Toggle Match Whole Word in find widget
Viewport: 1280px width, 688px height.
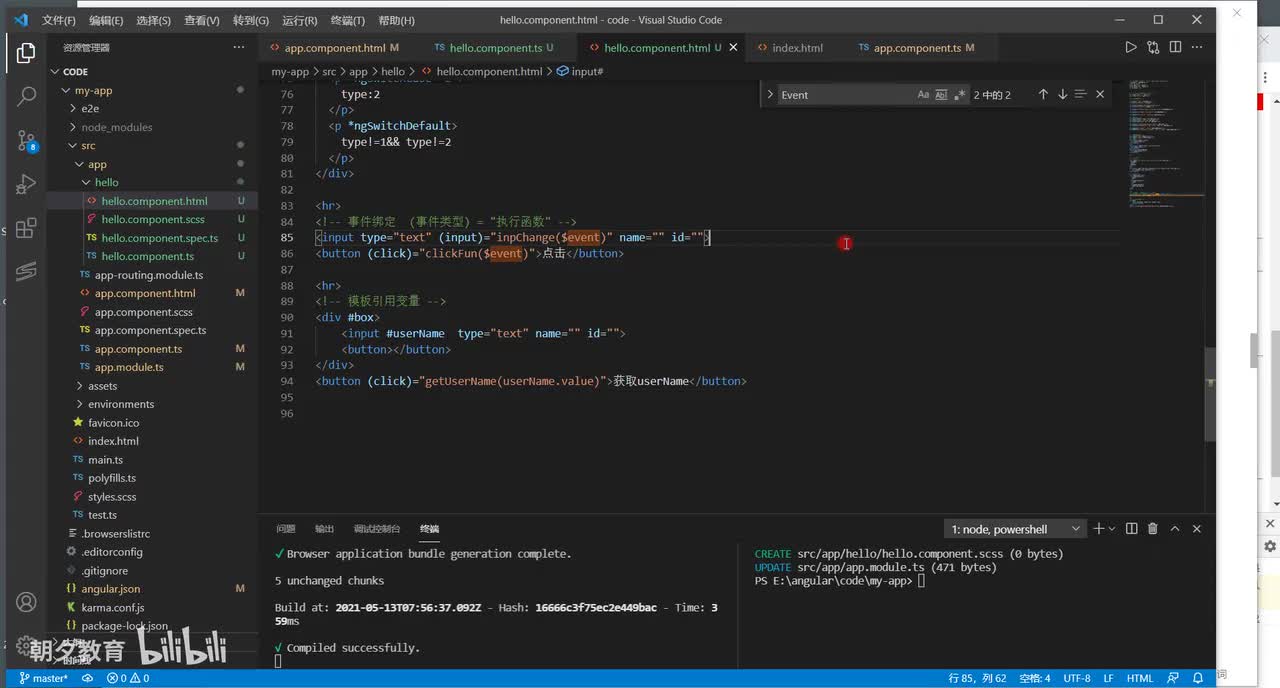pos(942,95)
